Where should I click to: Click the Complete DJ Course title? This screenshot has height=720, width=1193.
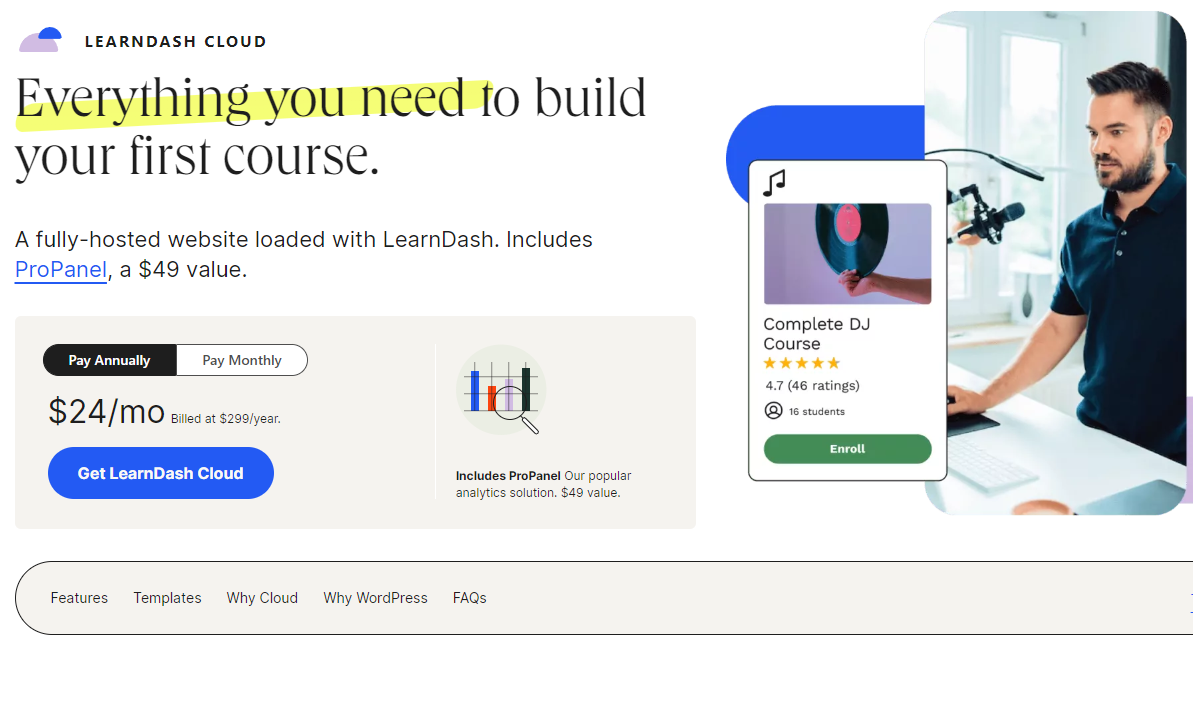(x=816, y=333)
